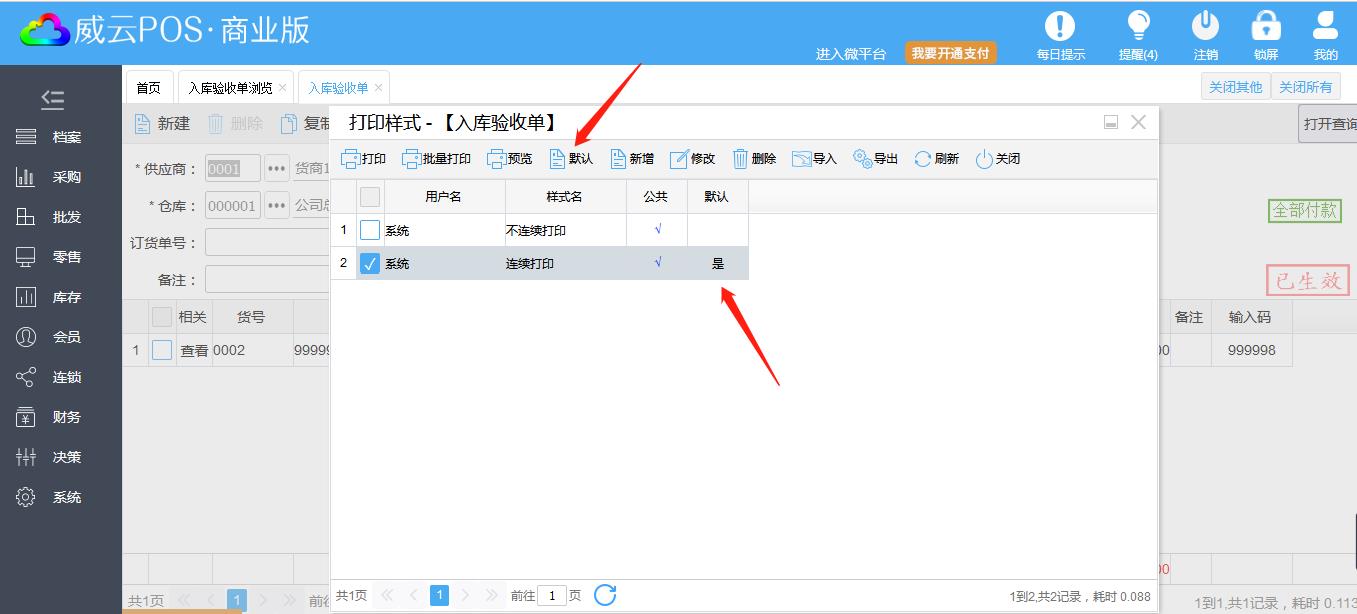Image resolution: width=1357 pixels, height=614 pixels.
Task: Sort by 用户名 column header
Action: coord(444,196)
